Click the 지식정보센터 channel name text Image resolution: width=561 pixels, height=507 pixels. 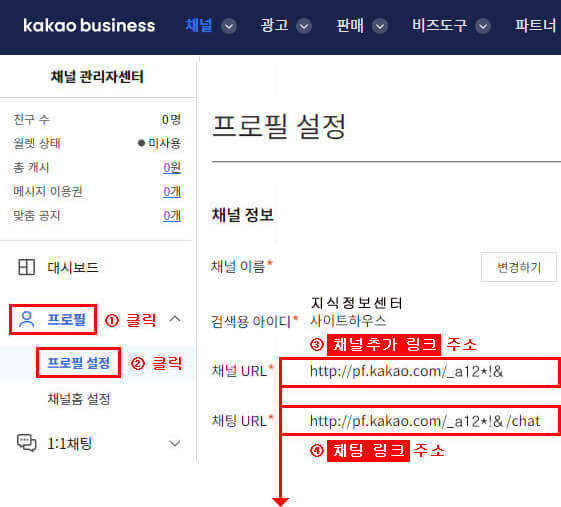pos(357,303)
